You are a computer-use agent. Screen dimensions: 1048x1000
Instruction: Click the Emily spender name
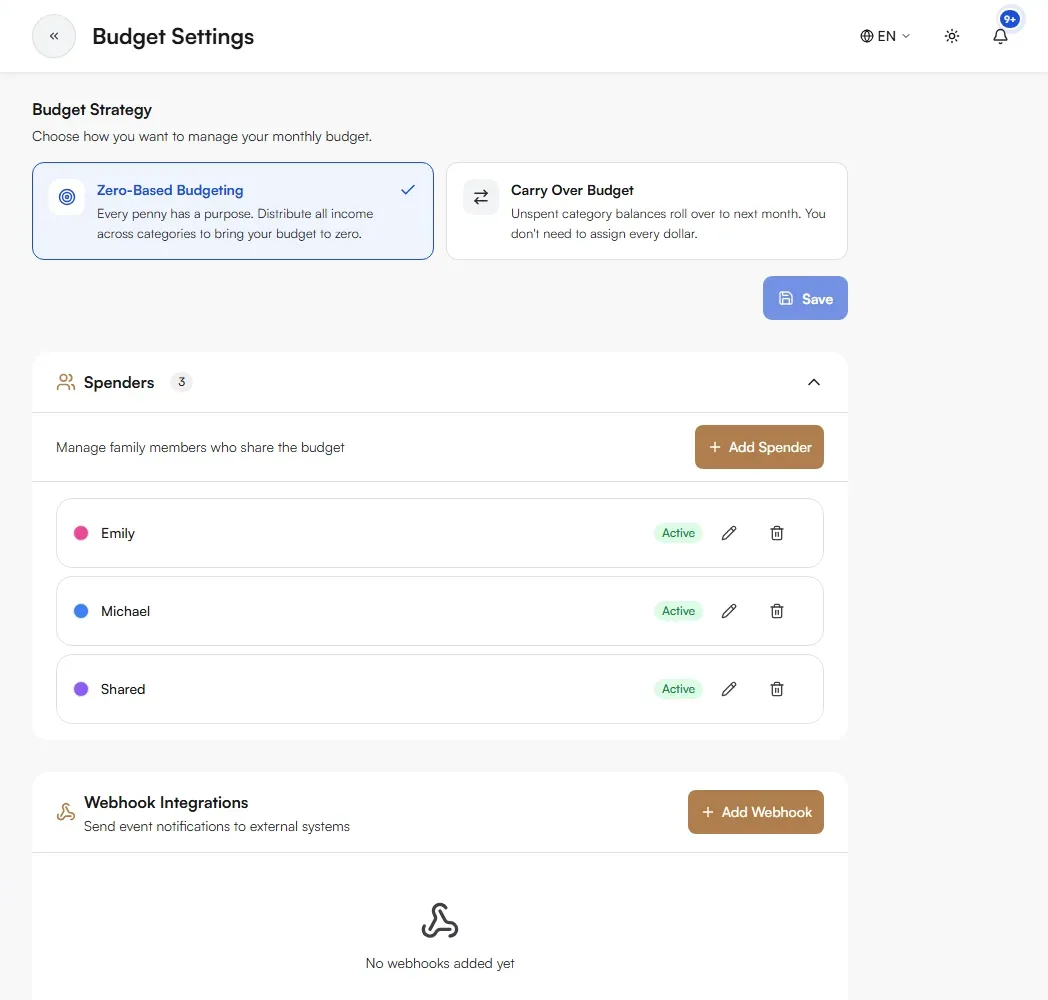pyautogui.click(x=118, y=533)
